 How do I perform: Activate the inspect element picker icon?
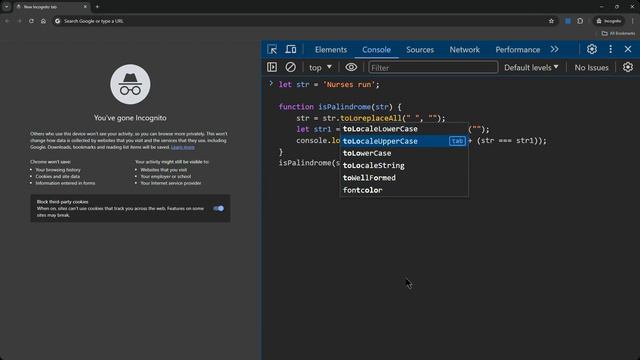tap(272, 49)
